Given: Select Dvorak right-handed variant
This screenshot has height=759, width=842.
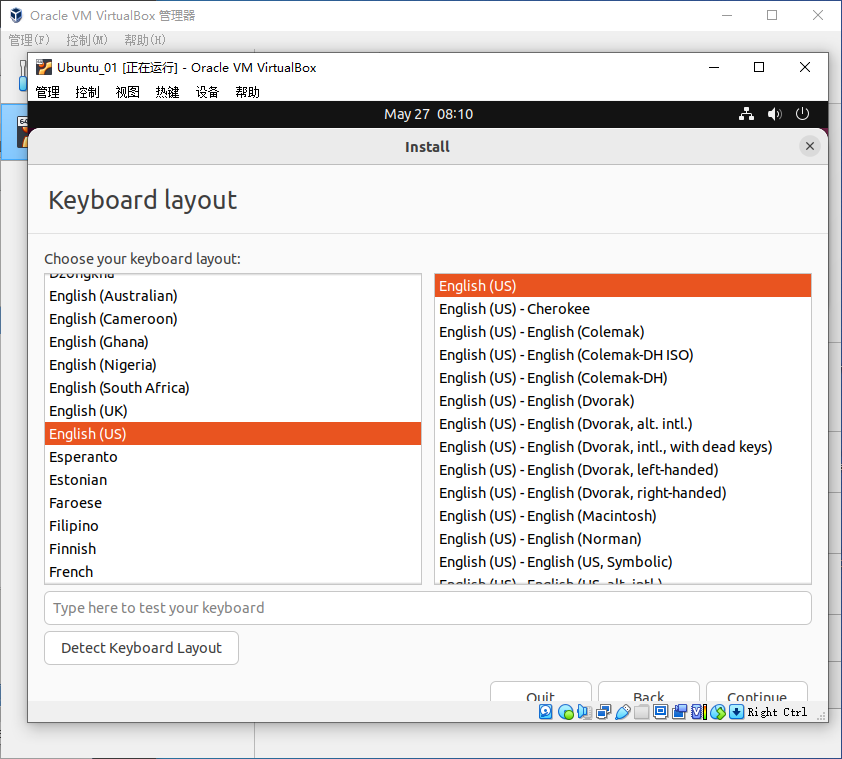Looking at the screenshot, I should pos(623,493).
